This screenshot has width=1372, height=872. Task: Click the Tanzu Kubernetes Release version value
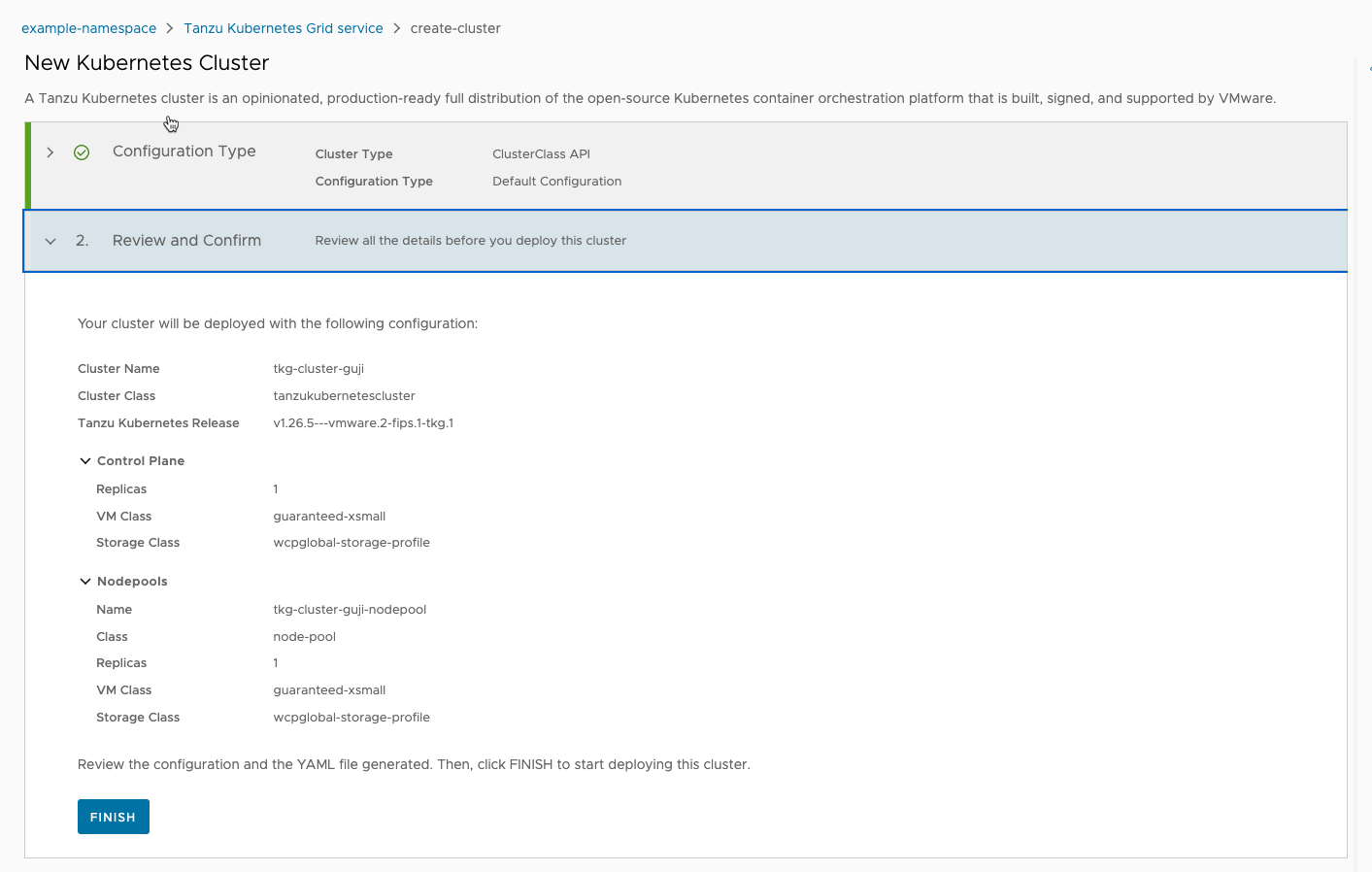pyautogui.click(x=363, y=423)
